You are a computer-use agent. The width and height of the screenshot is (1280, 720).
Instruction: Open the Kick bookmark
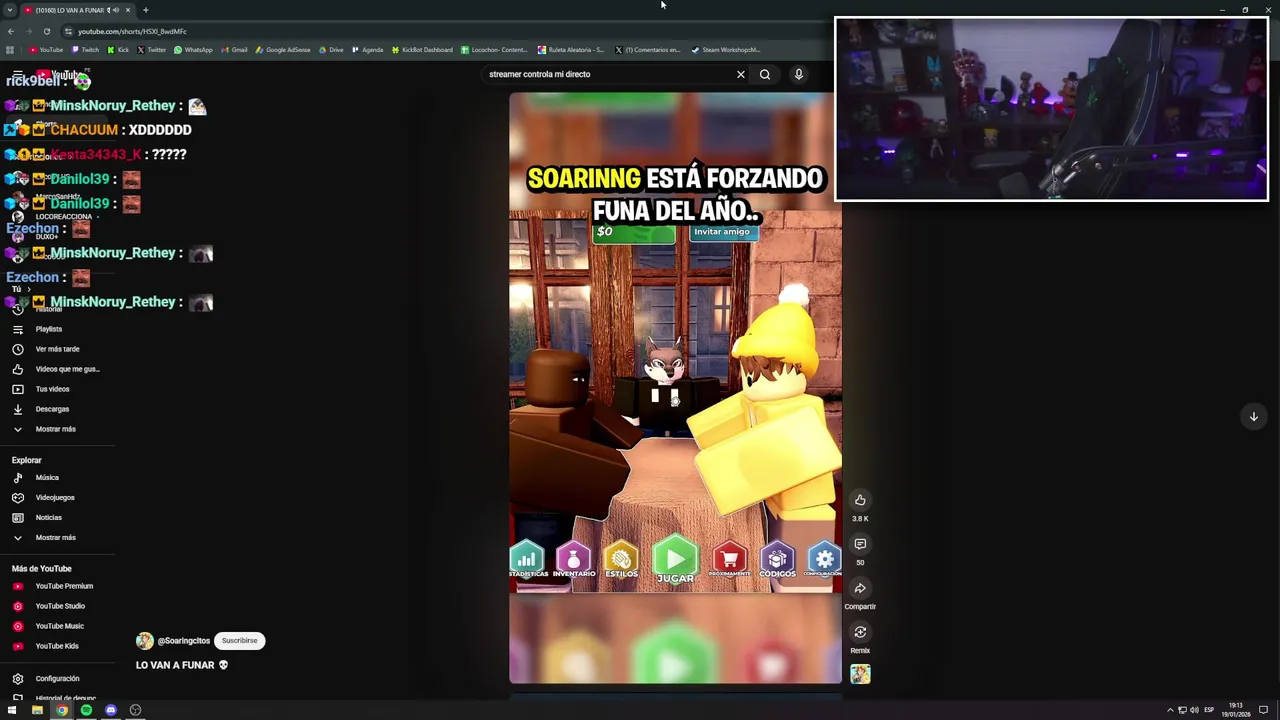tap(118, 50)
